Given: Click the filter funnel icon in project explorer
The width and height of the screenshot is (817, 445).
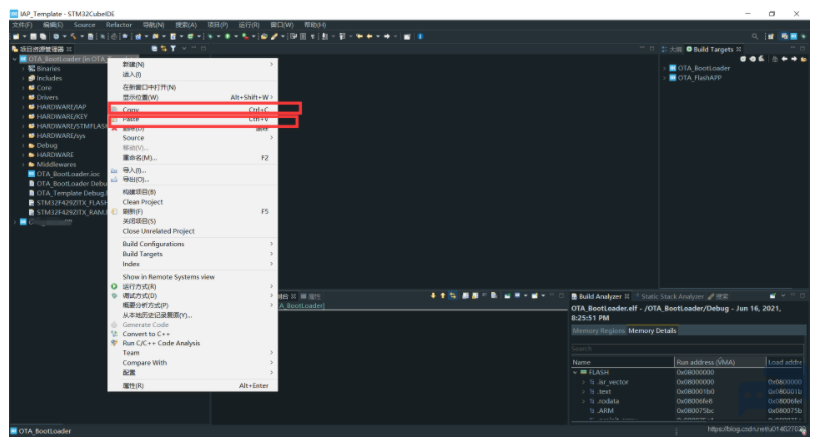Looking at the screenshot, I should click(173, 48).
